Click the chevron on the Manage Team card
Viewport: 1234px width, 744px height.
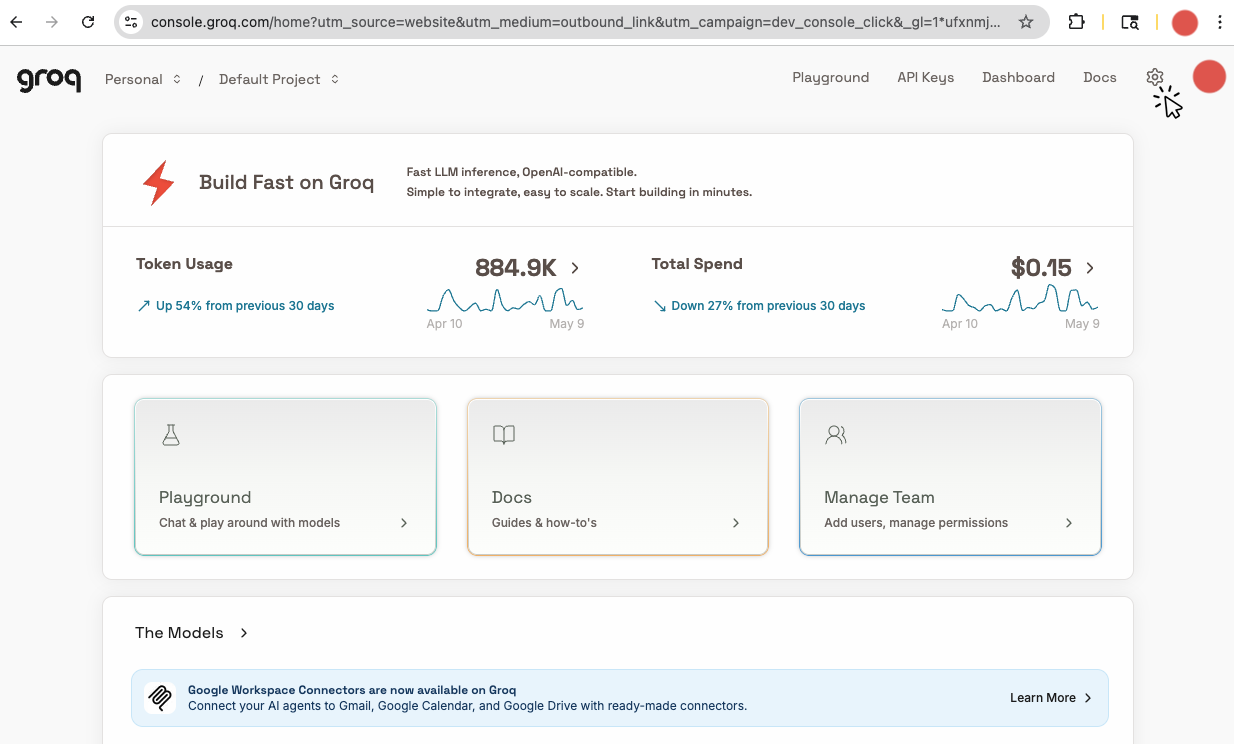click(1069, 523)
